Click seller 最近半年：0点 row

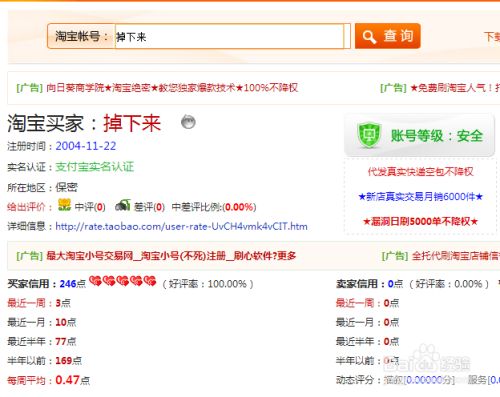click(x=367, y=342)
